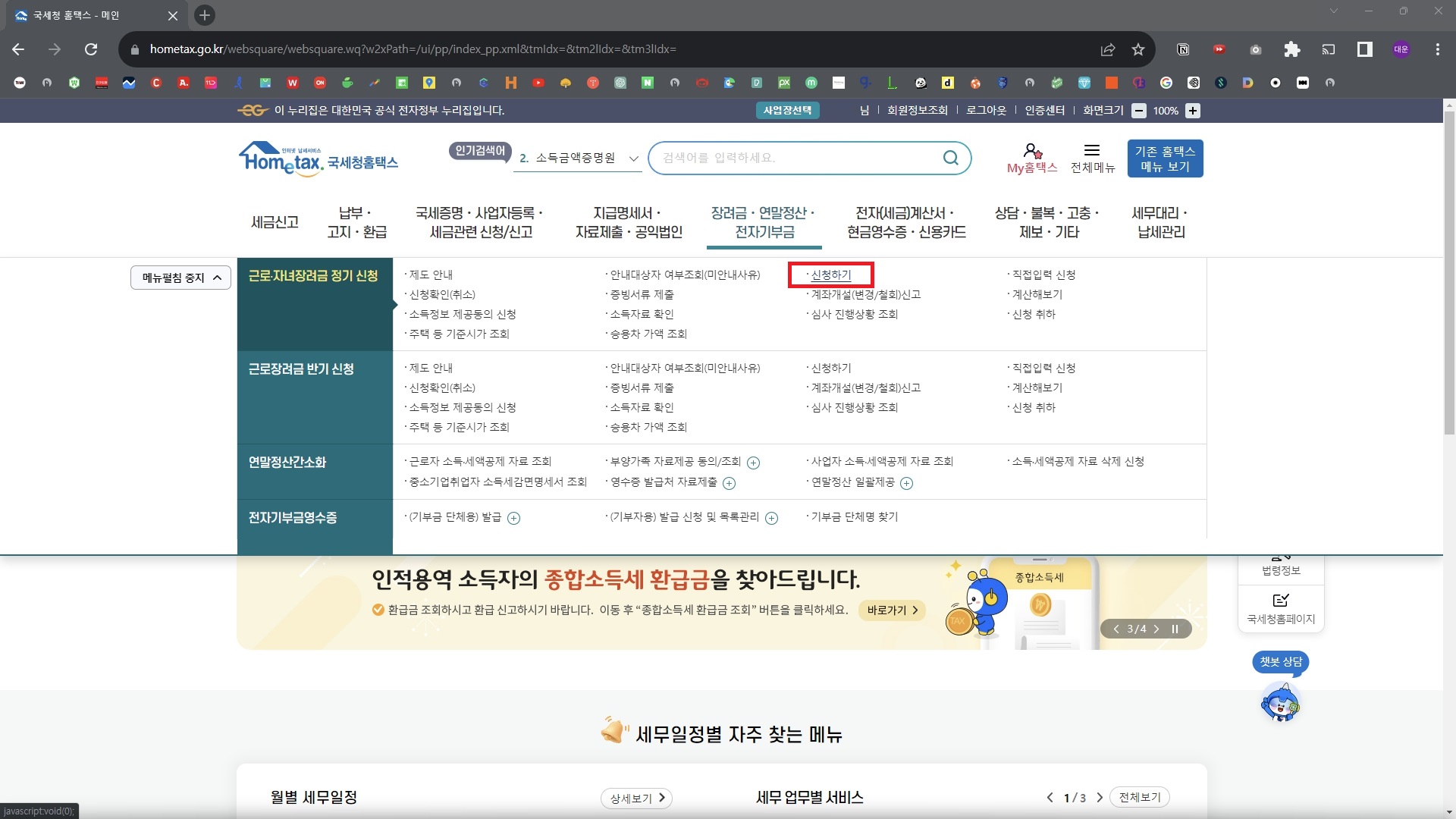Click the bookmark star in the address bar
1456x819 pixels.
[x=1137, y=49]
